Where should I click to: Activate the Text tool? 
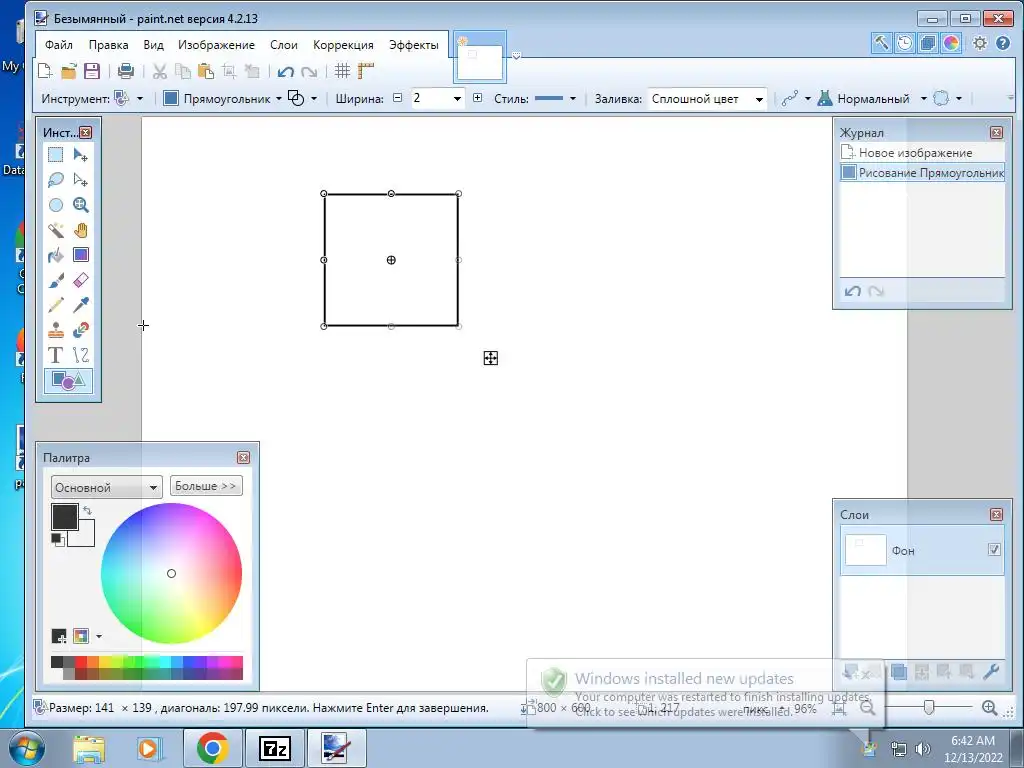[56, 355]
